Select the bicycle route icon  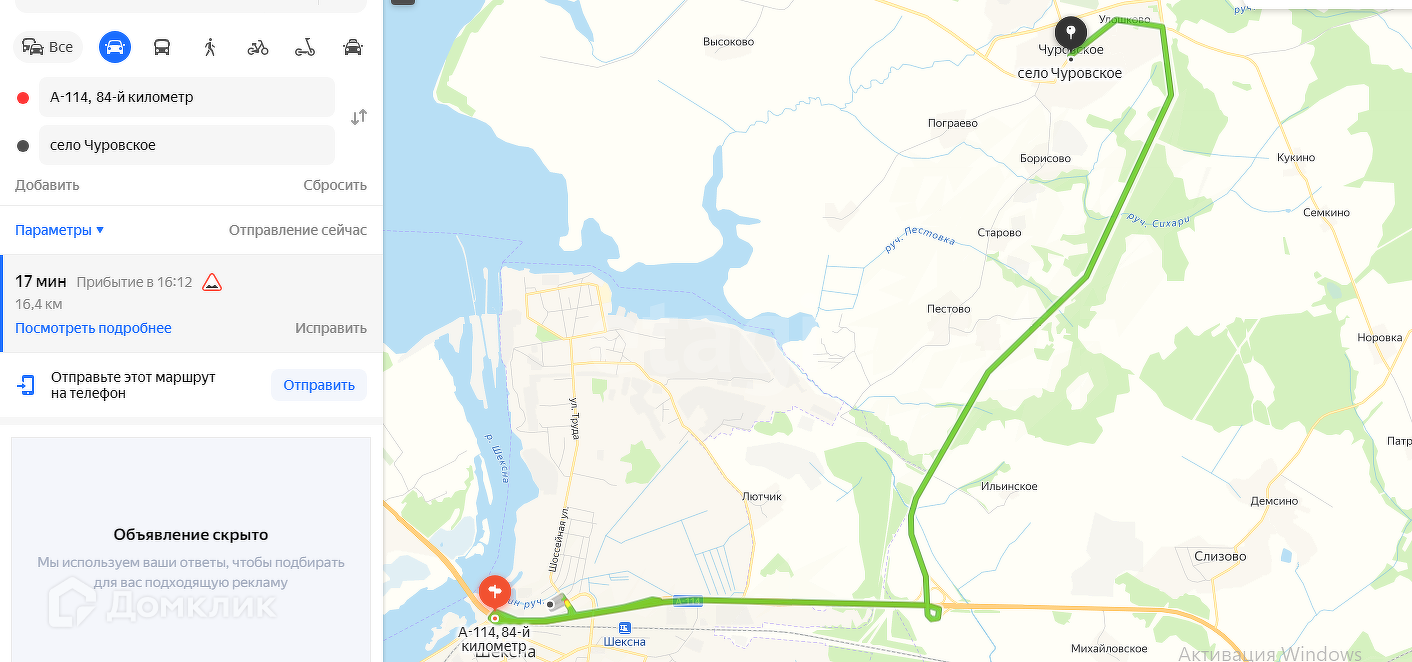pyautogui.click(x=258, y=47)
